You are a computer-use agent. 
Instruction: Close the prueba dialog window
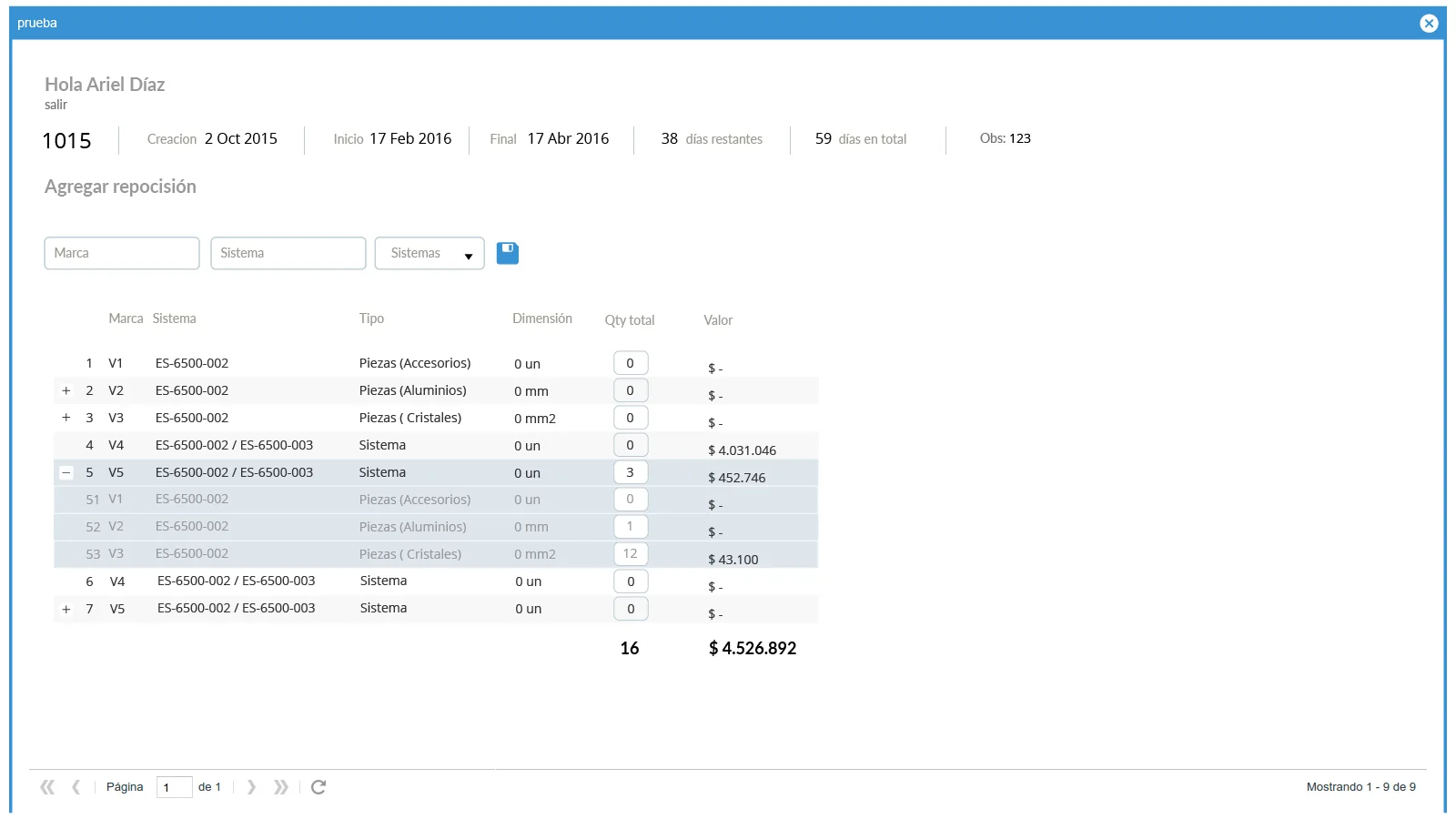click(1429, 24)
